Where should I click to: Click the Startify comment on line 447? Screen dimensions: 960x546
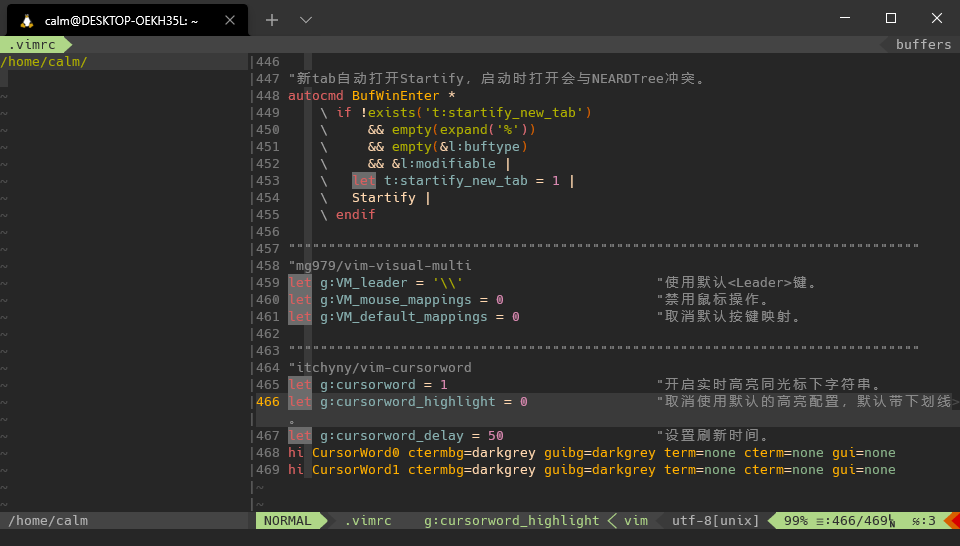click(497, 78)
